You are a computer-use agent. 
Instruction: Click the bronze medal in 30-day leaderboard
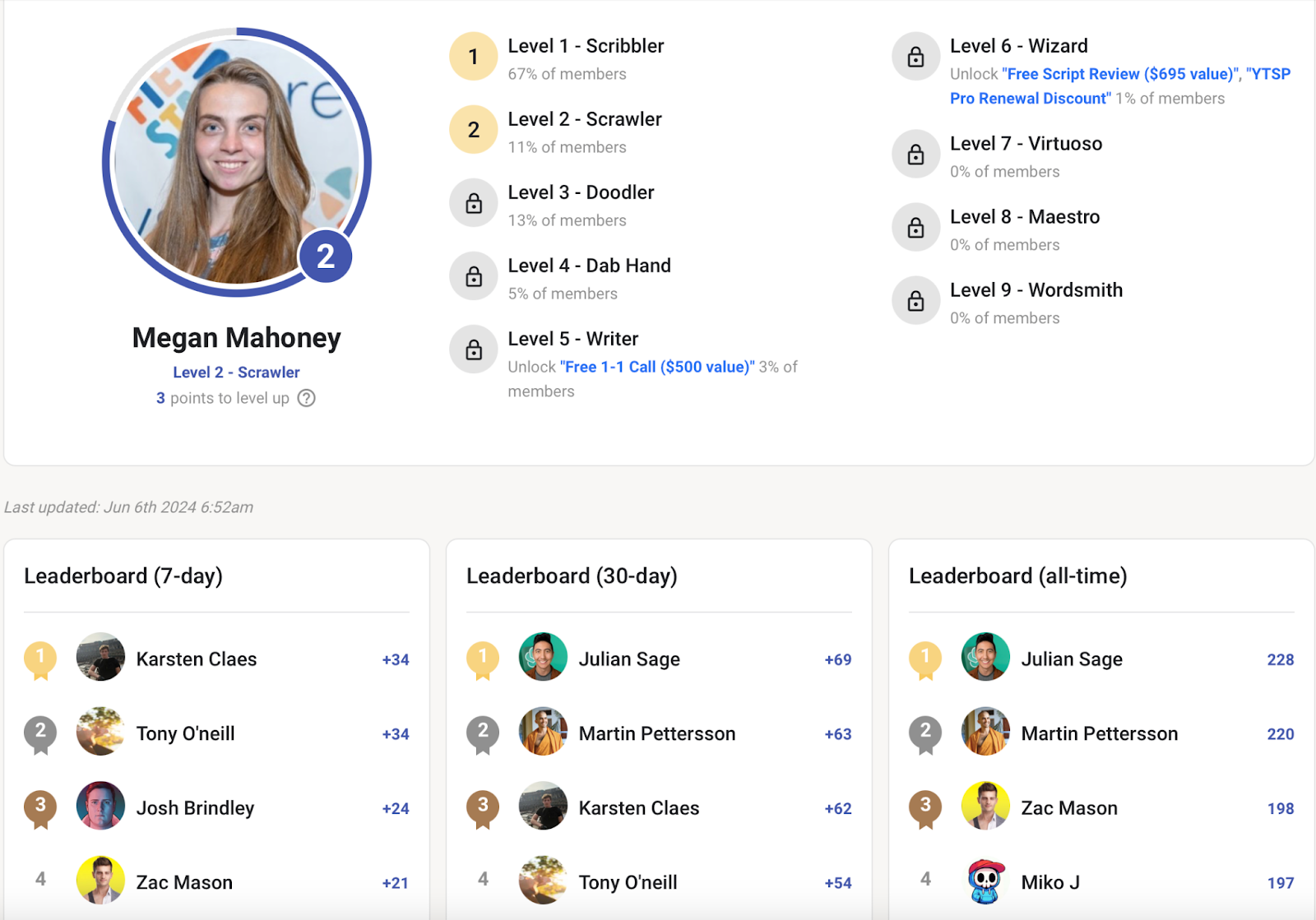(x=483, y=809)
